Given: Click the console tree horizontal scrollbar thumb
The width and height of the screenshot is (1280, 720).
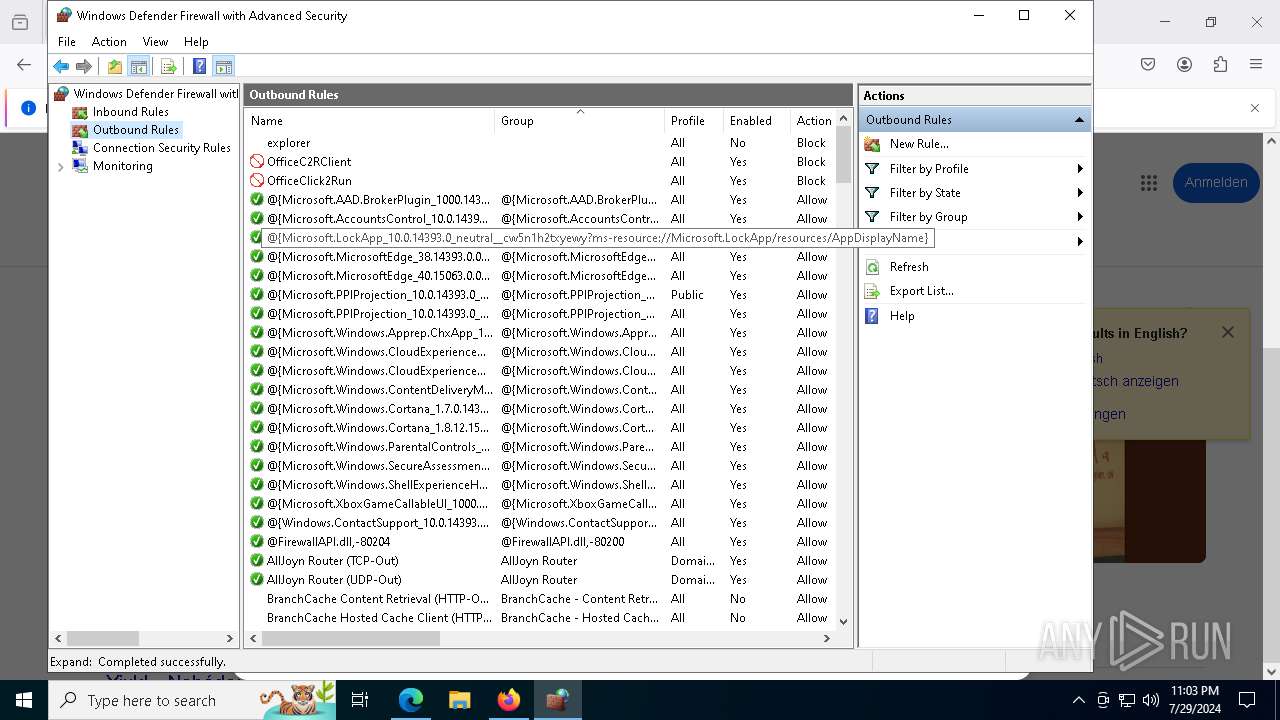Looking at the screenshot, I should 103,638.
